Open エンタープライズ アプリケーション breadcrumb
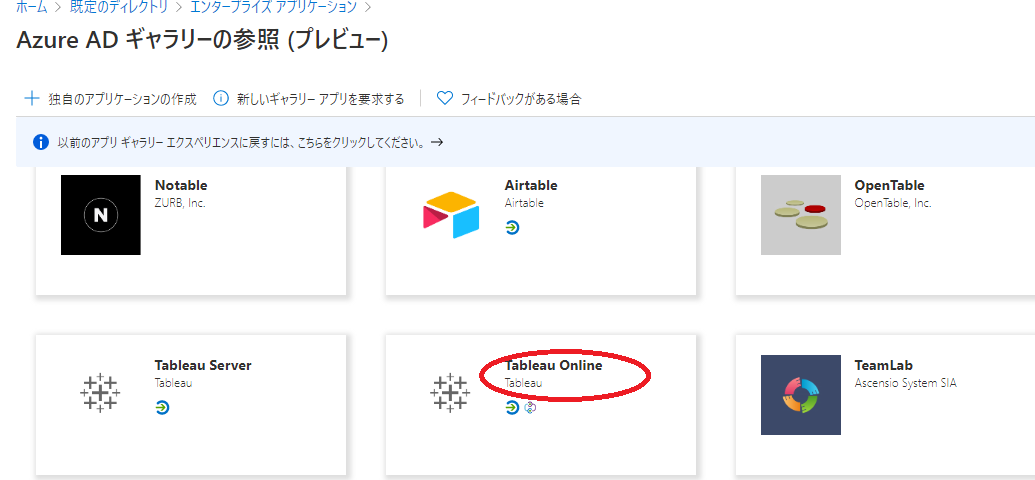 (273, 7)
